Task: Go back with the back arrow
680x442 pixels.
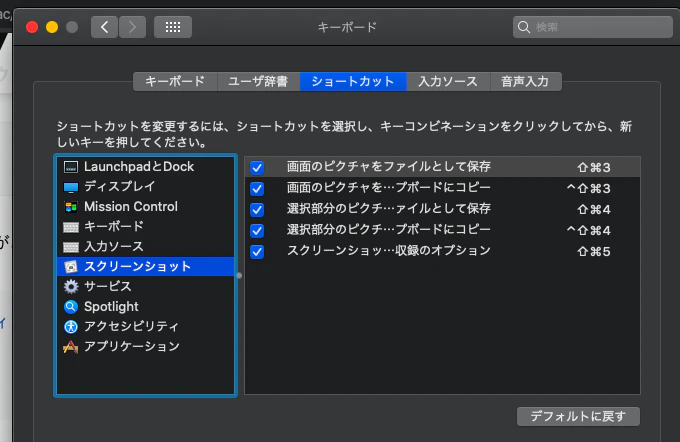Action: (x=104, y=27)
